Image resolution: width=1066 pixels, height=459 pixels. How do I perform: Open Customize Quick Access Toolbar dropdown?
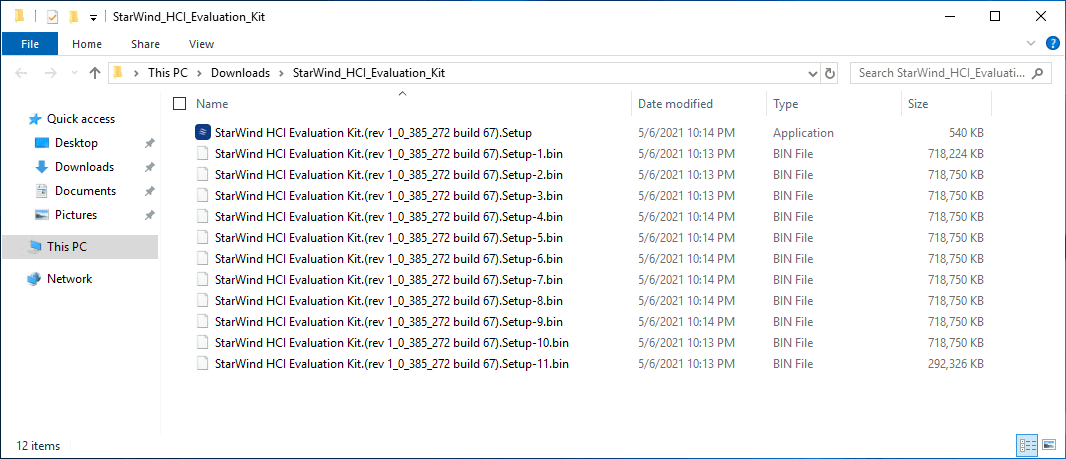(93, 17)
